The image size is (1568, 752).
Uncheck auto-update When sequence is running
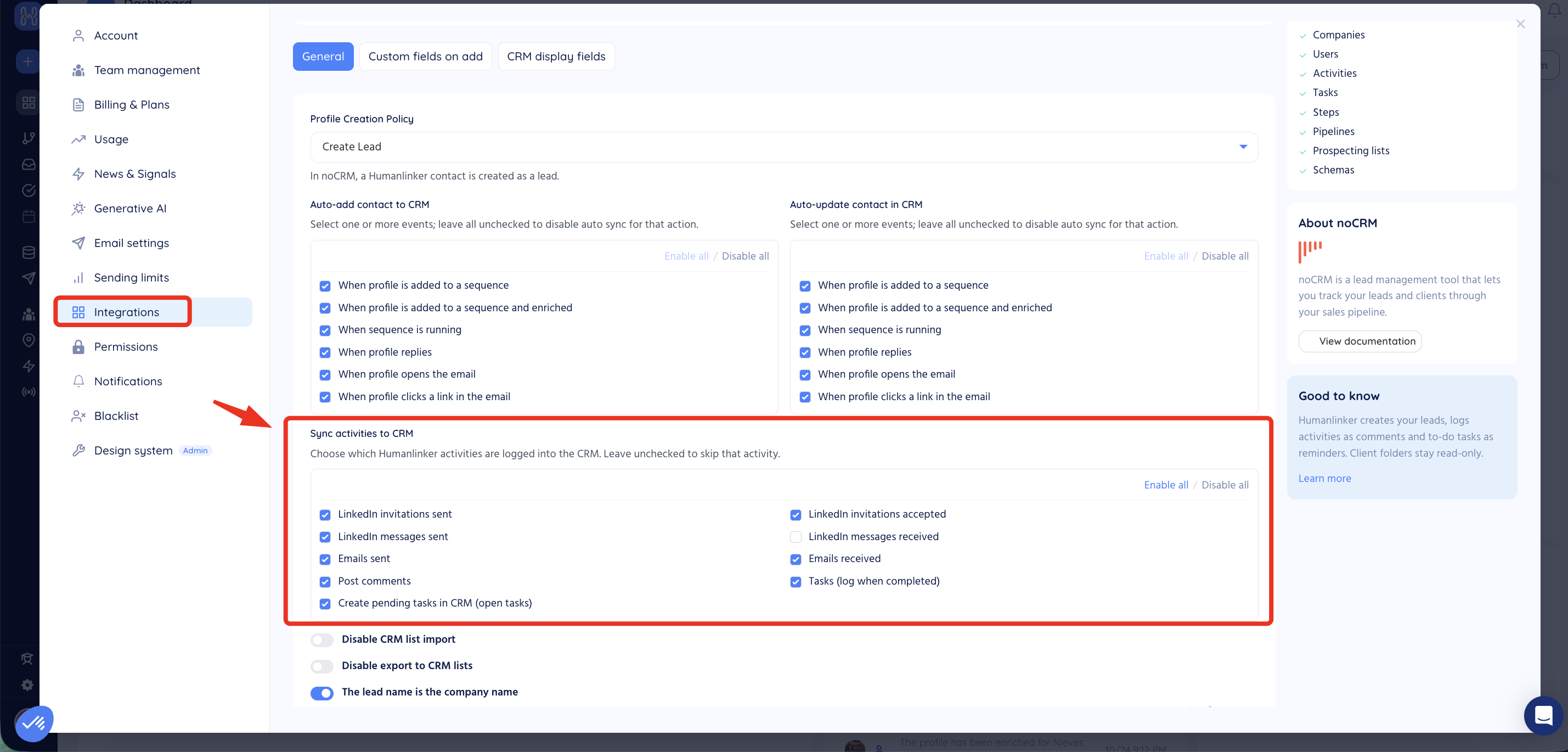[x=805, y=330]
